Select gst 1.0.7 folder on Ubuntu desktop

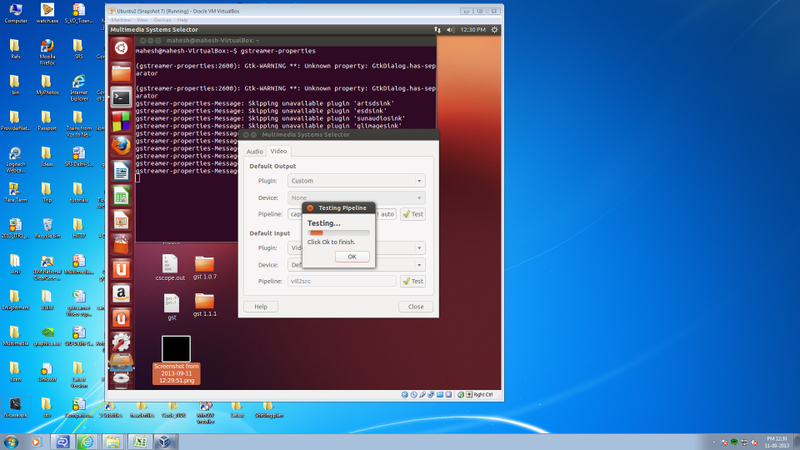pos(205,267)
